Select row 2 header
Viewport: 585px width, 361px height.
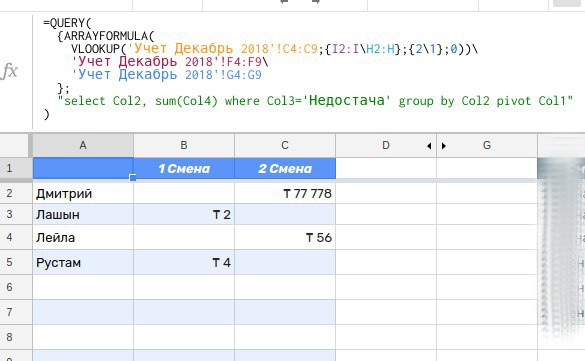click(16, 193)
